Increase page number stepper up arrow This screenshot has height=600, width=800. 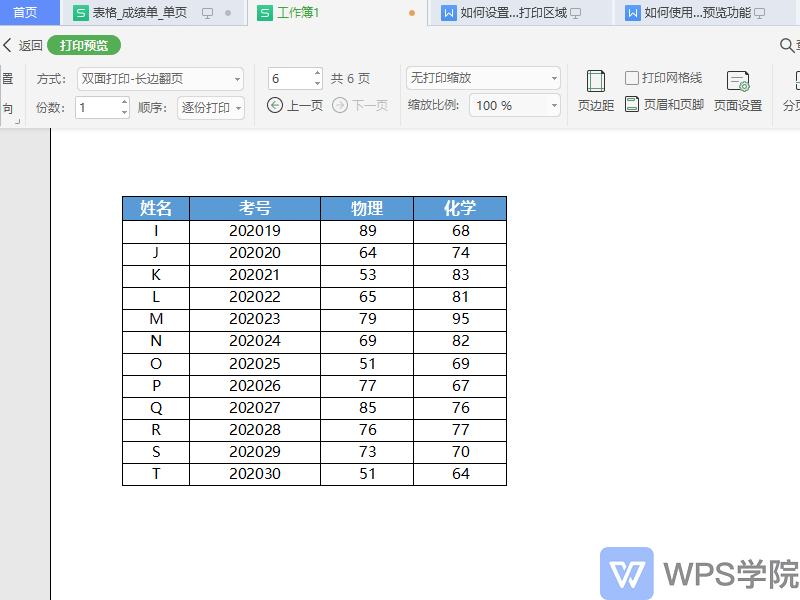click(x=317, y=73)
